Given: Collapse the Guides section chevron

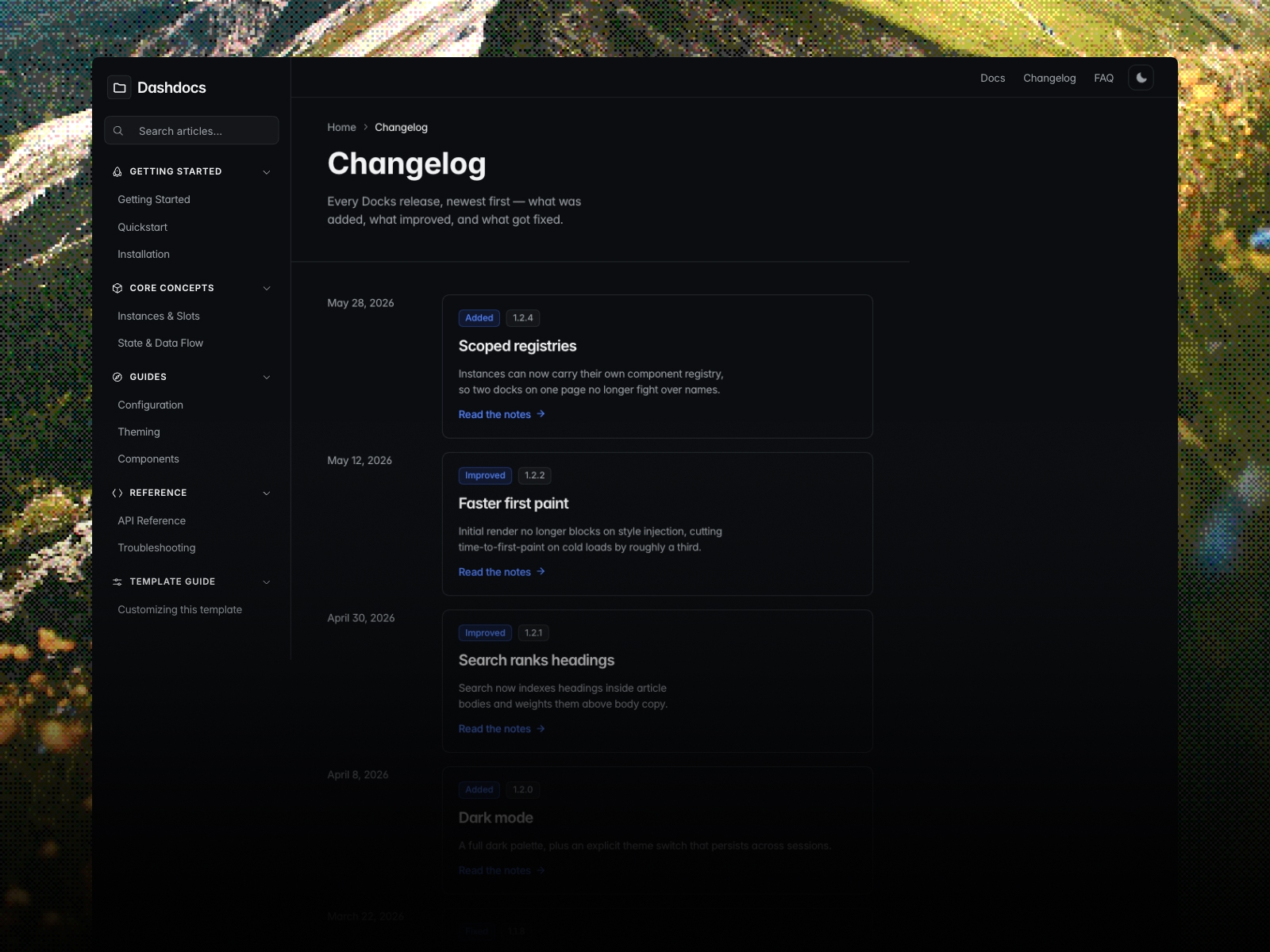Looking at the screenshot, I should 267,377.
